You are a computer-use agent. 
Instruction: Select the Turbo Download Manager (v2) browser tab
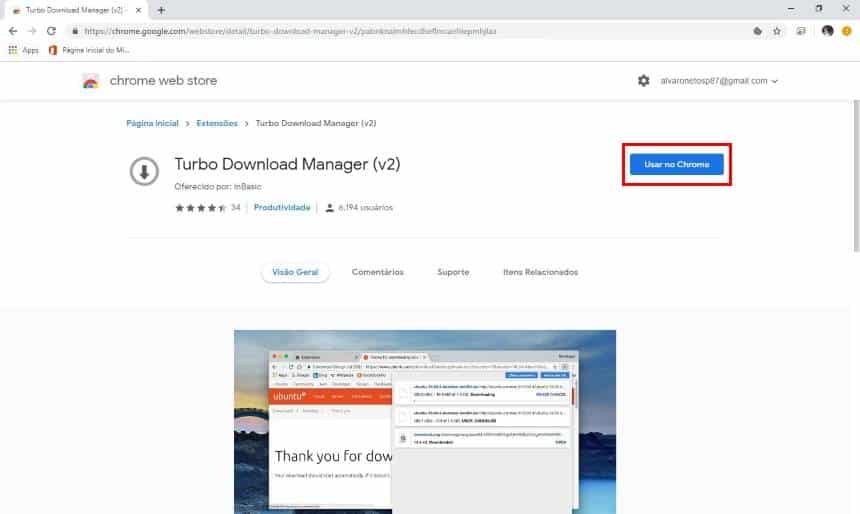[x=74, y=10]
